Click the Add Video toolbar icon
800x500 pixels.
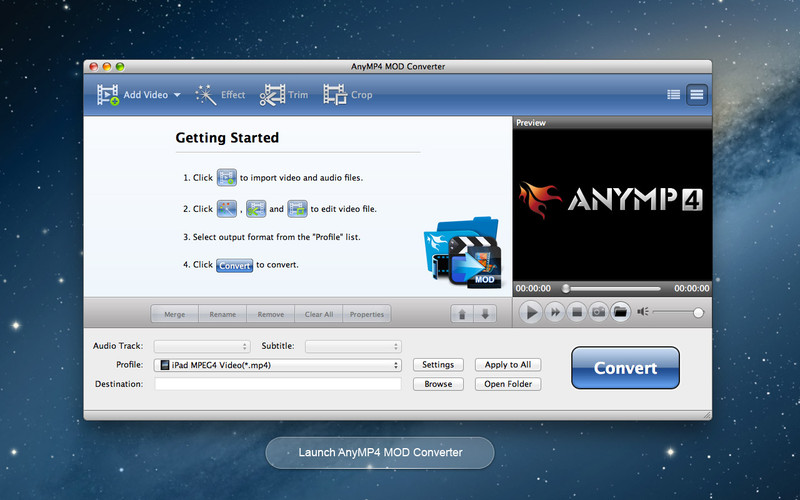tap(108, 95)
